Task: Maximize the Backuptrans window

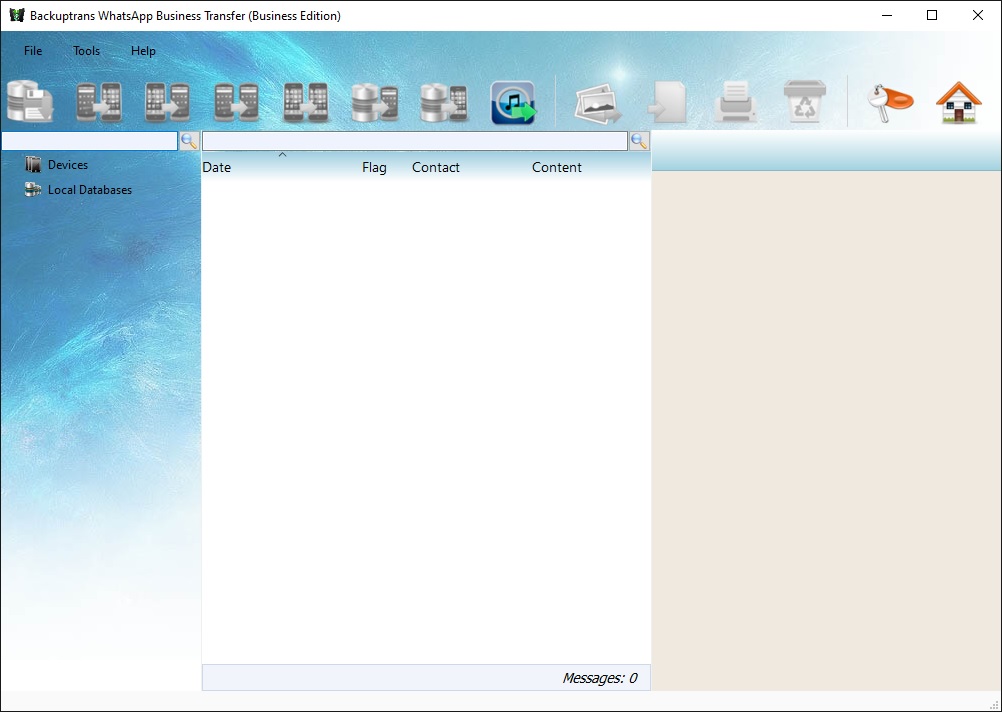Action: 932,15
